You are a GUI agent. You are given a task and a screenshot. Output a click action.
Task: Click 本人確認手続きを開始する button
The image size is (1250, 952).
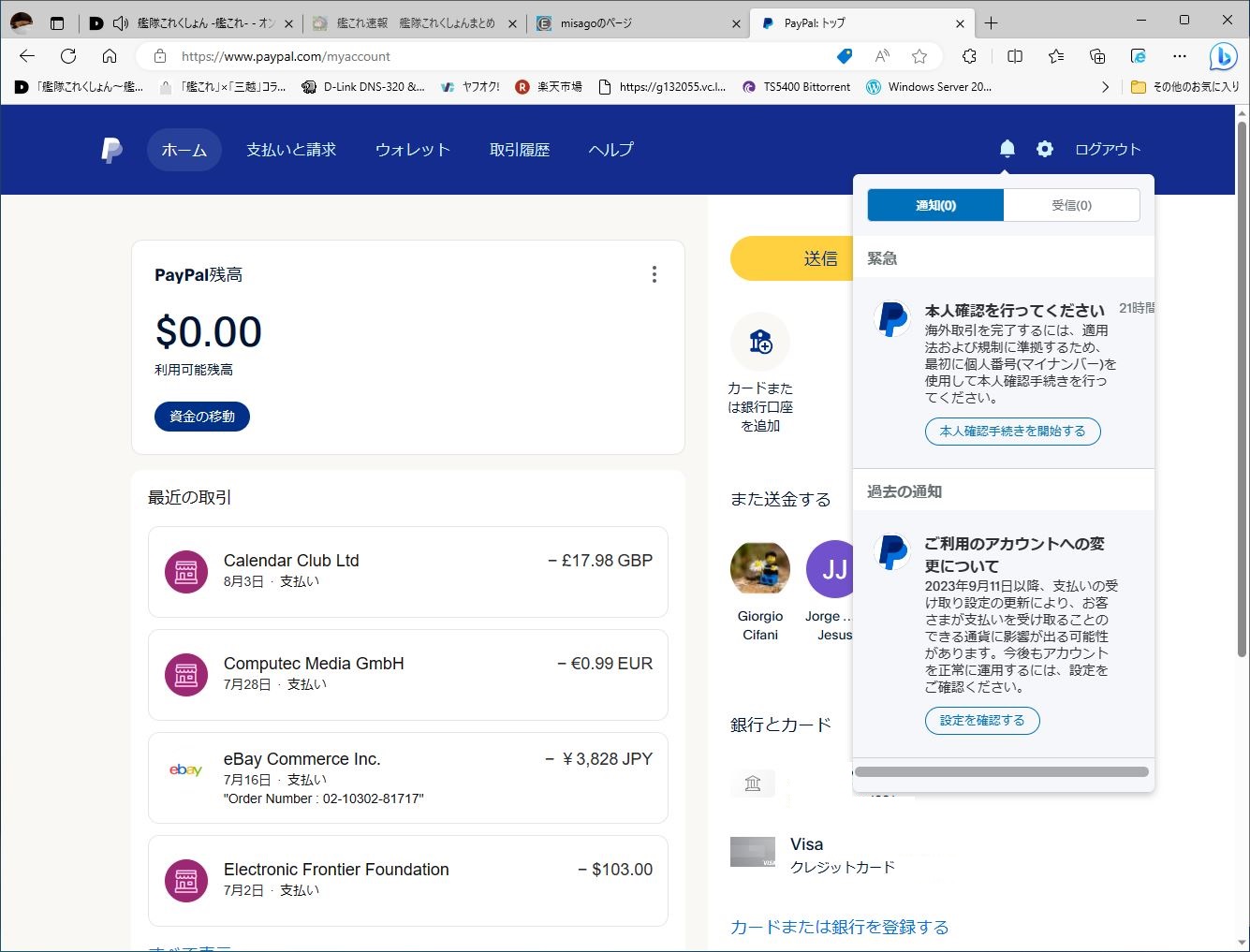click(1013, 432)
